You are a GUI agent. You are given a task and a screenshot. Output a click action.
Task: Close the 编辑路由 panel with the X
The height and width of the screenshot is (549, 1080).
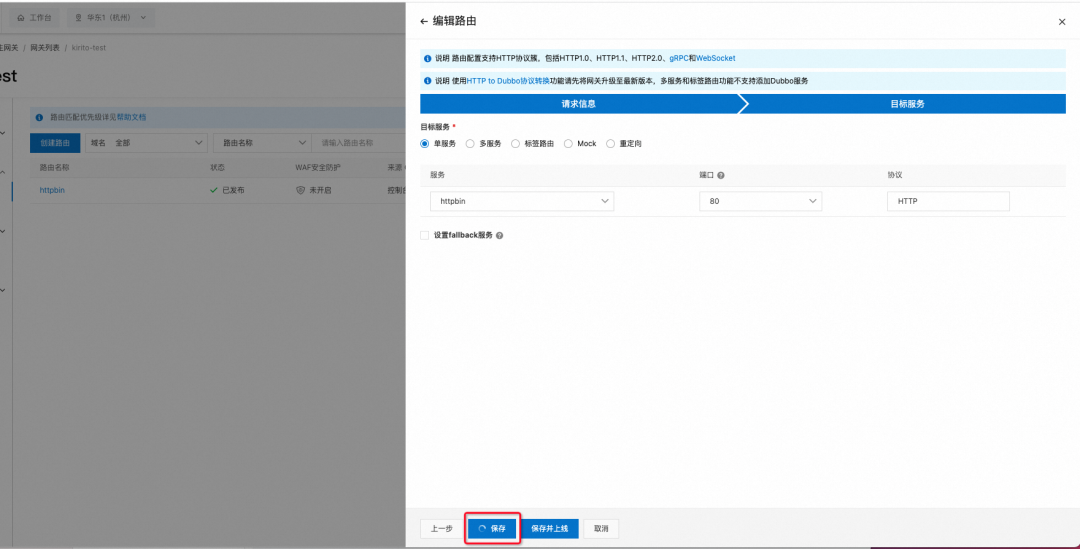[x=1061, y=22]
